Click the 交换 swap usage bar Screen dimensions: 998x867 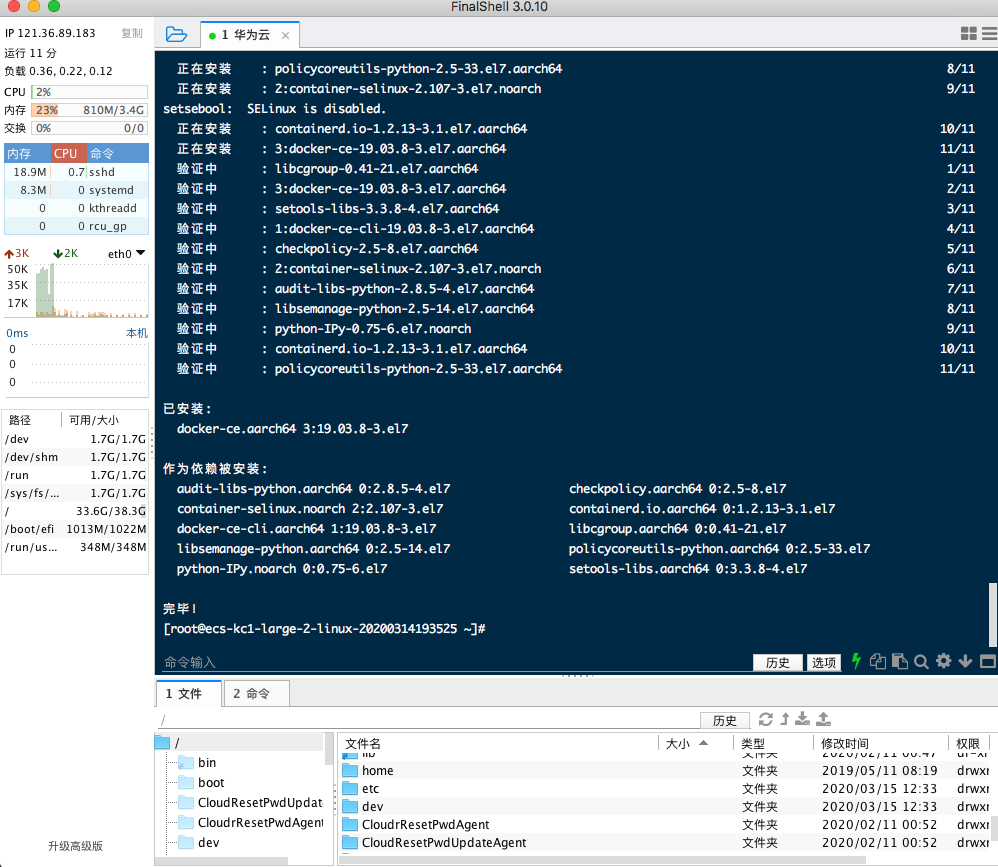(x=89, y=128)
